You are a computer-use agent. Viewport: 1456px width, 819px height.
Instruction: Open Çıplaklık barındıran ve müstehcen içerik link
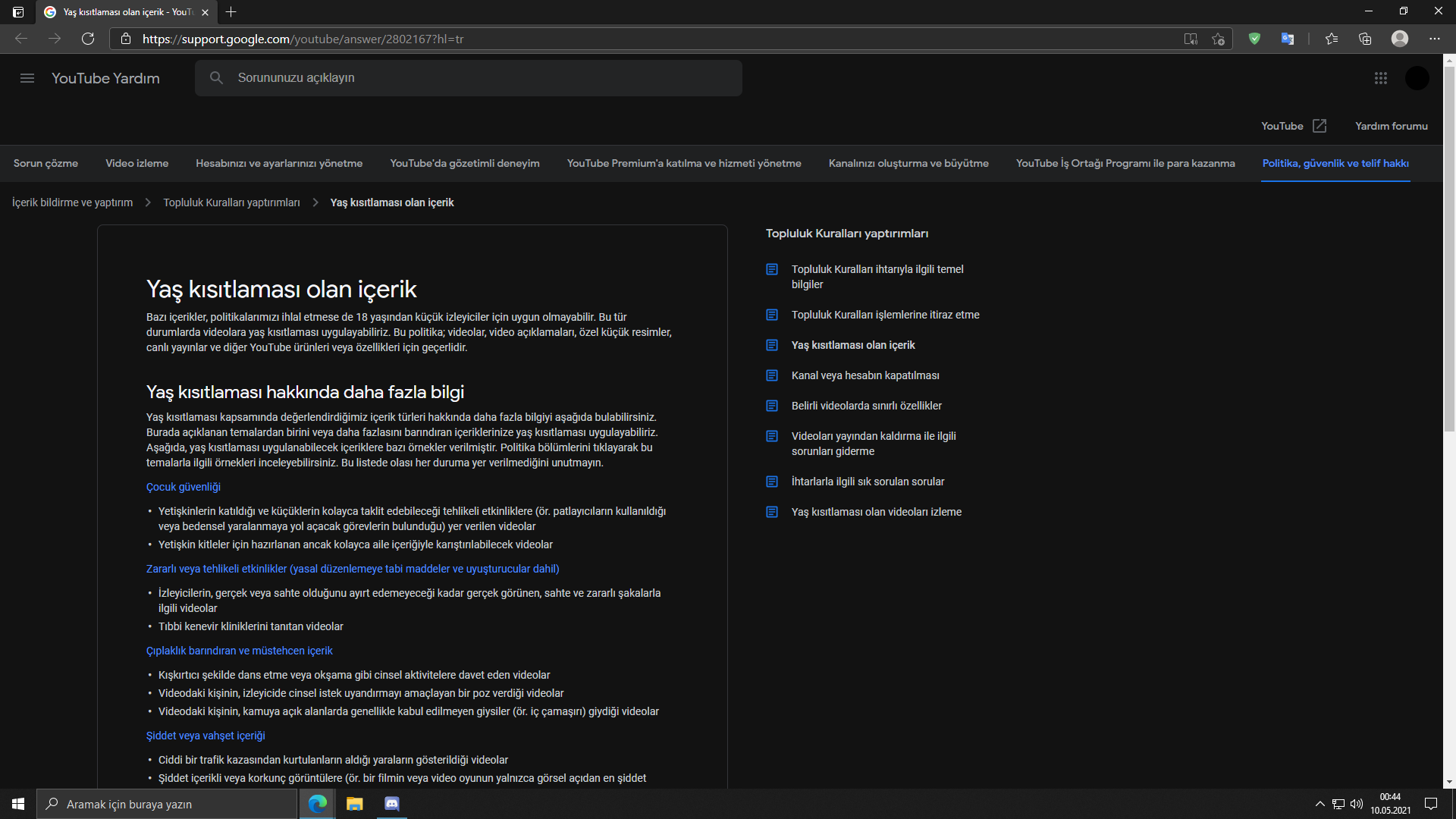(240, 651)
